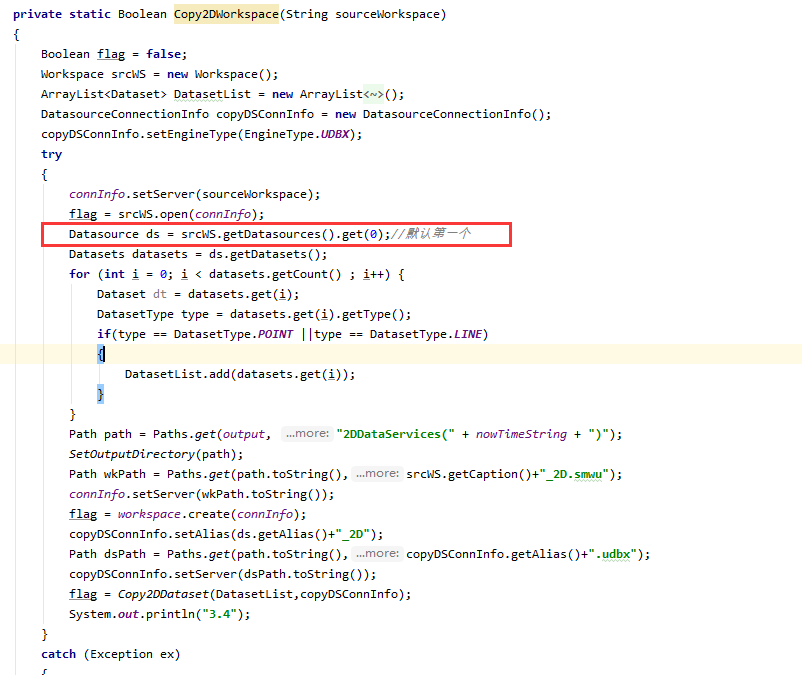Click the Copy2DWorkspace method name
This screenshot has width=802, height=675.
[x=226, y=14]
